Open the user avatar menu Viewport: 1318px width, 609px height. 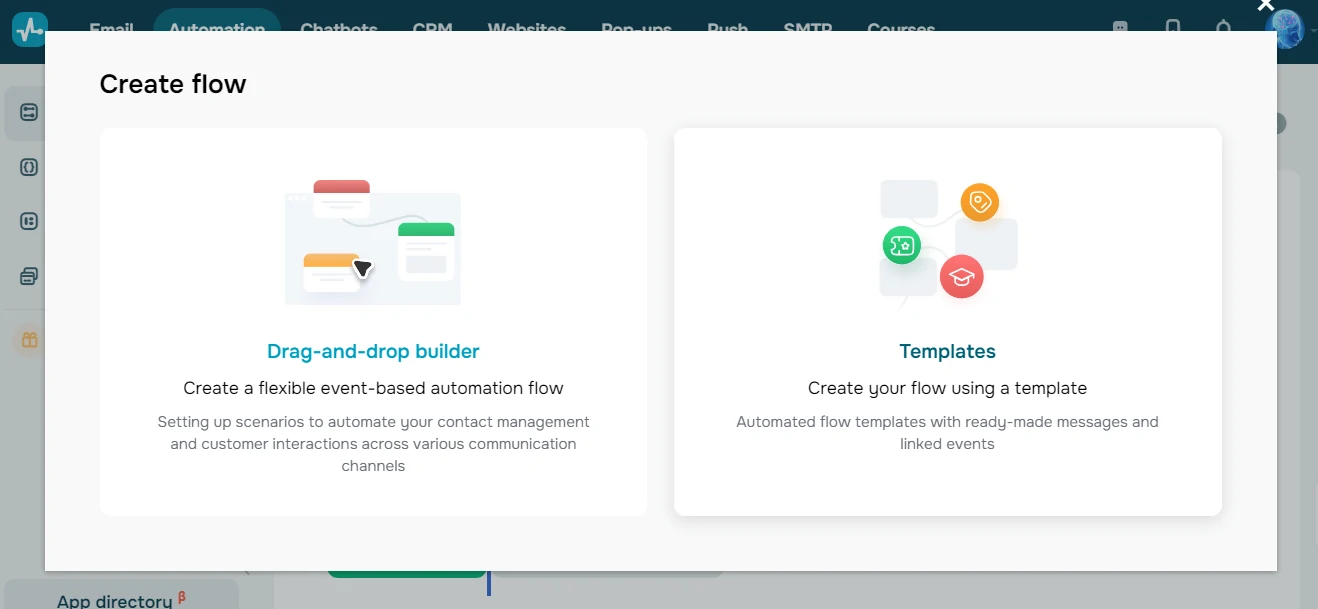pyautogui.click(x=1285, y=29)
